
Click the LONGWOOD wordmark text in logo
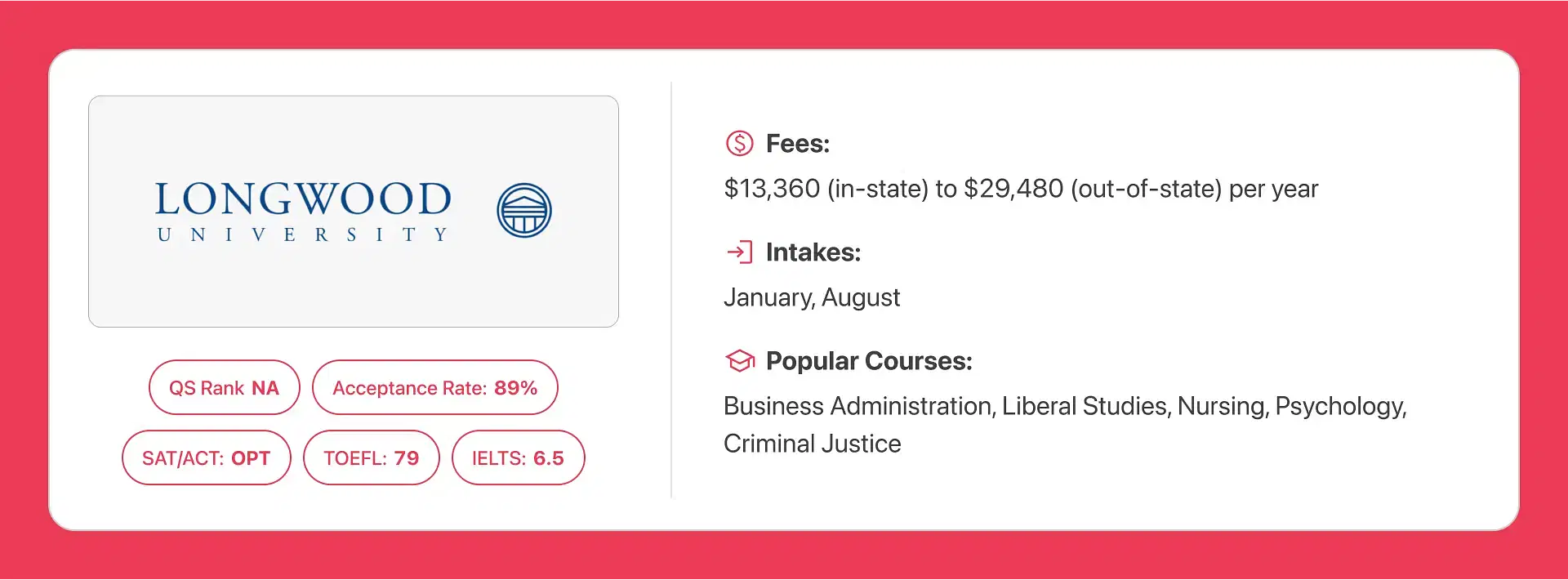pos(303,199)
